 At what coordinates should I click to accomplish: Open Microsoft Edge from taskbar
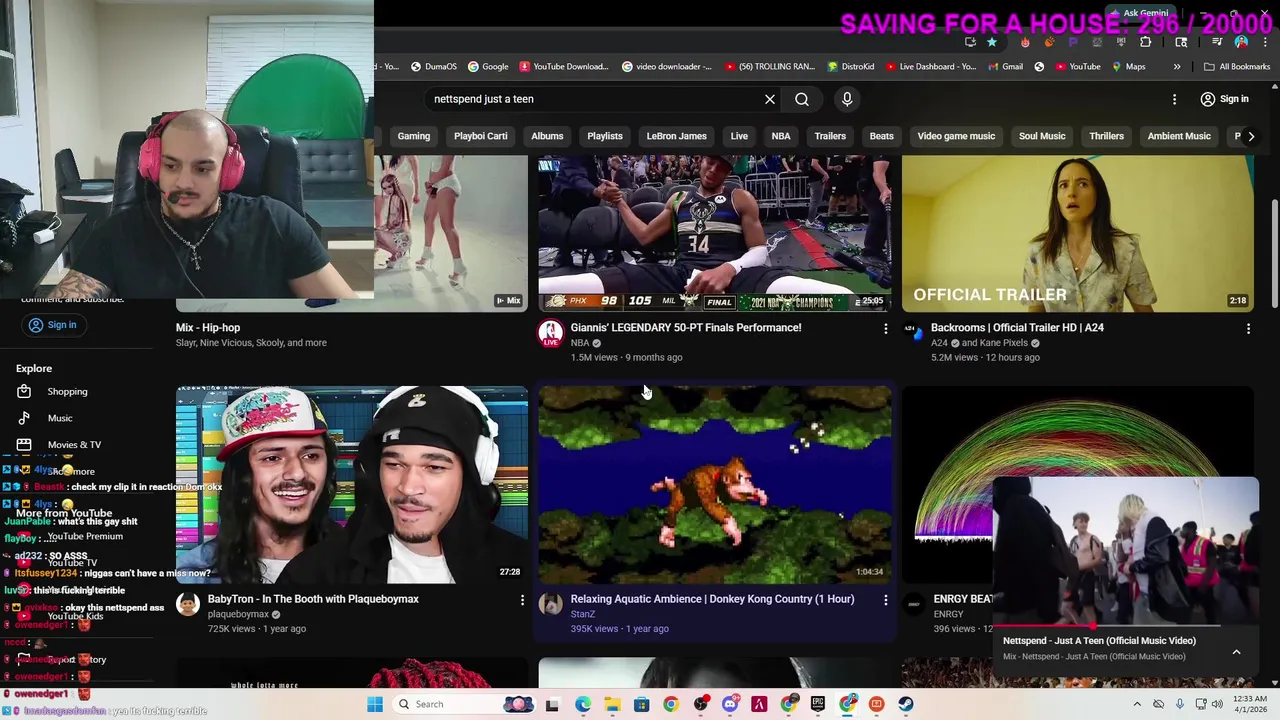583,704
